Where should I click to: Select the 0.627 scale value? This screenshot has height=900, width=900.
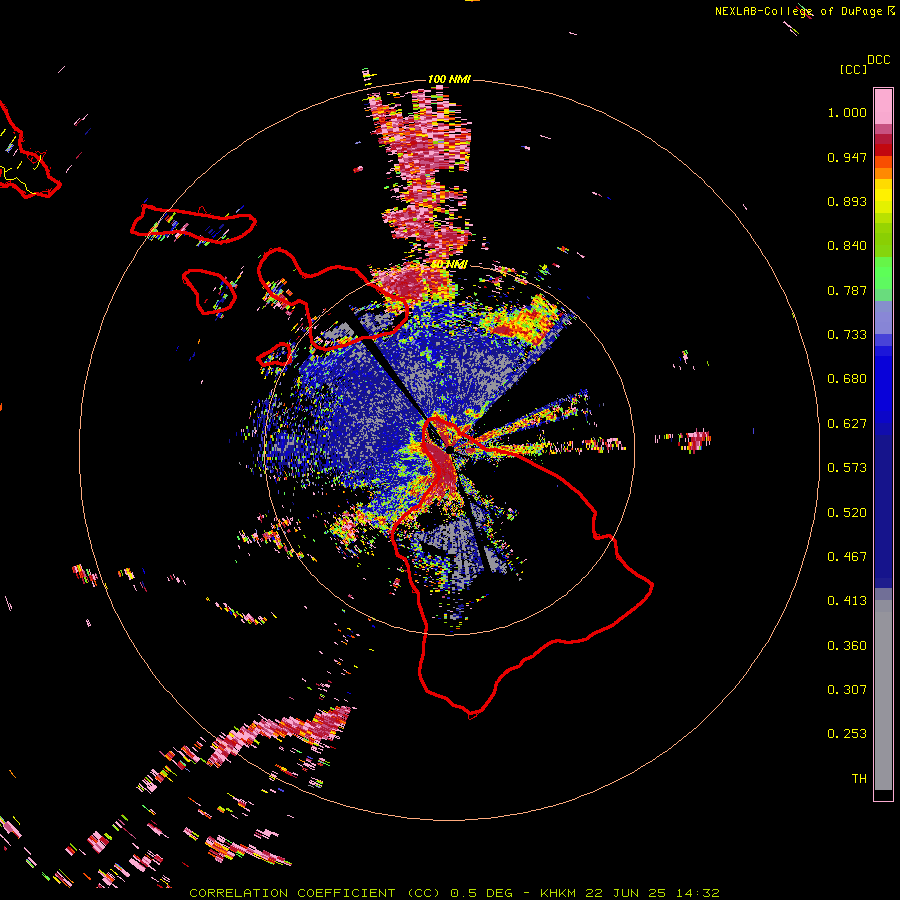point(847,424)
